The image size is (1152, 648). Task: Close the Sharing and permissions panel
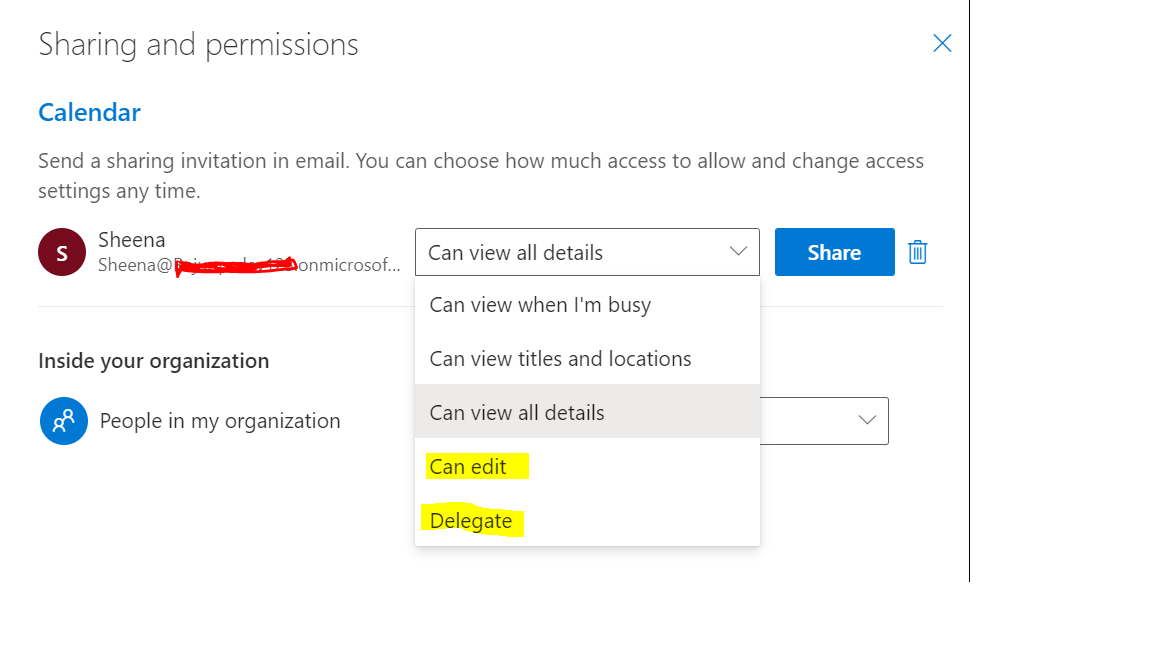coord(942,43)
